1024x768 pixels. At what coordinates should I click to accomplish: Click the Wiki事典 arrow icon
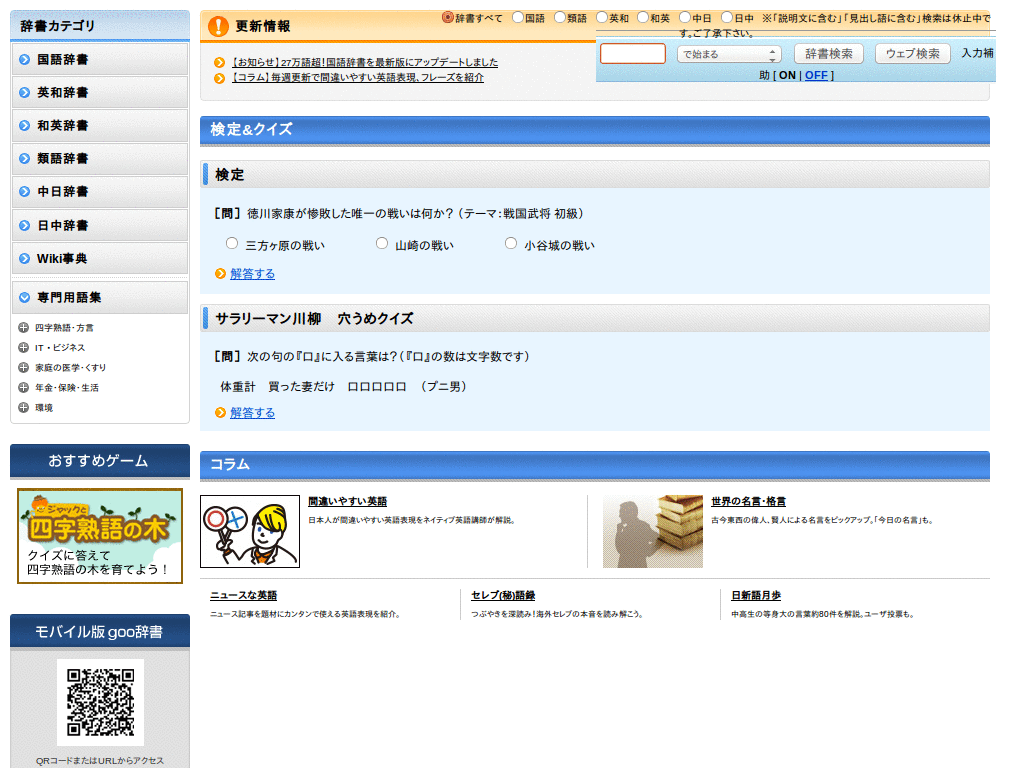coord(24,258)
